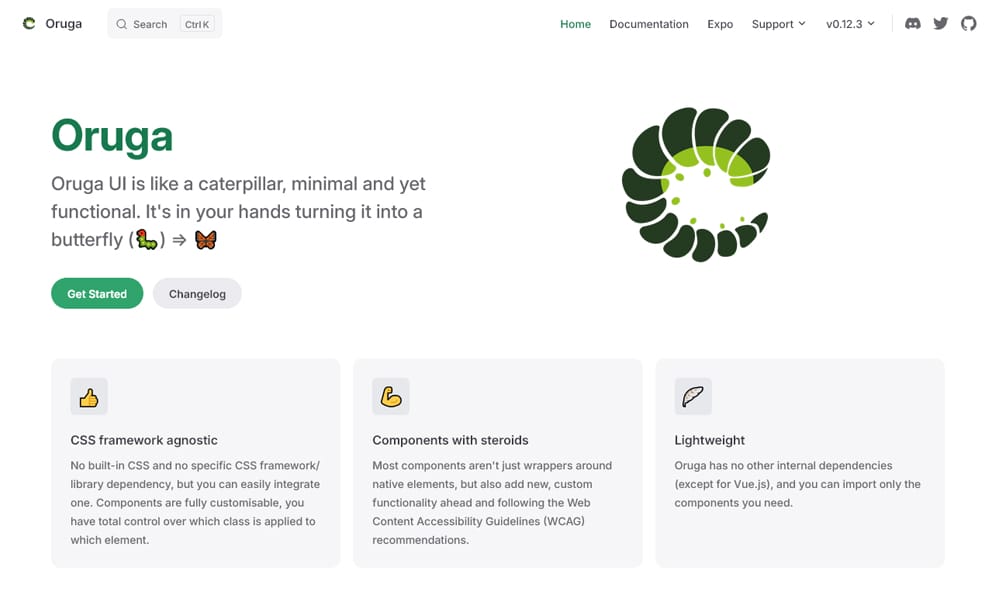
Task: Click the flexed biceps icon on steroids card
Action: click(390, 396)
